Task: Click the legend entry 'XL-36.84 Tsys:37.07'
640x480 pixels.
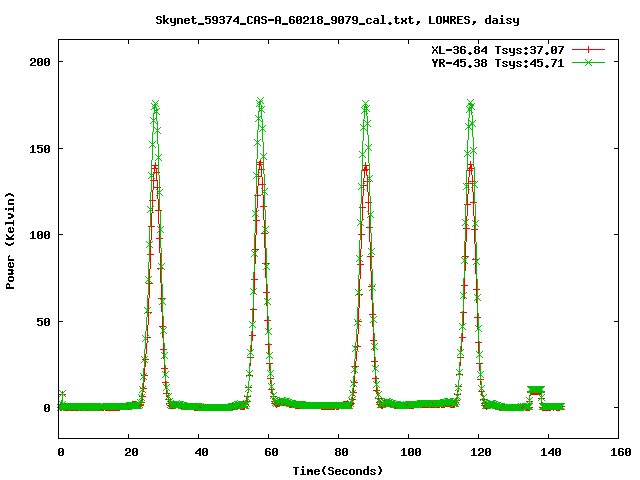Action: point(498,50)
